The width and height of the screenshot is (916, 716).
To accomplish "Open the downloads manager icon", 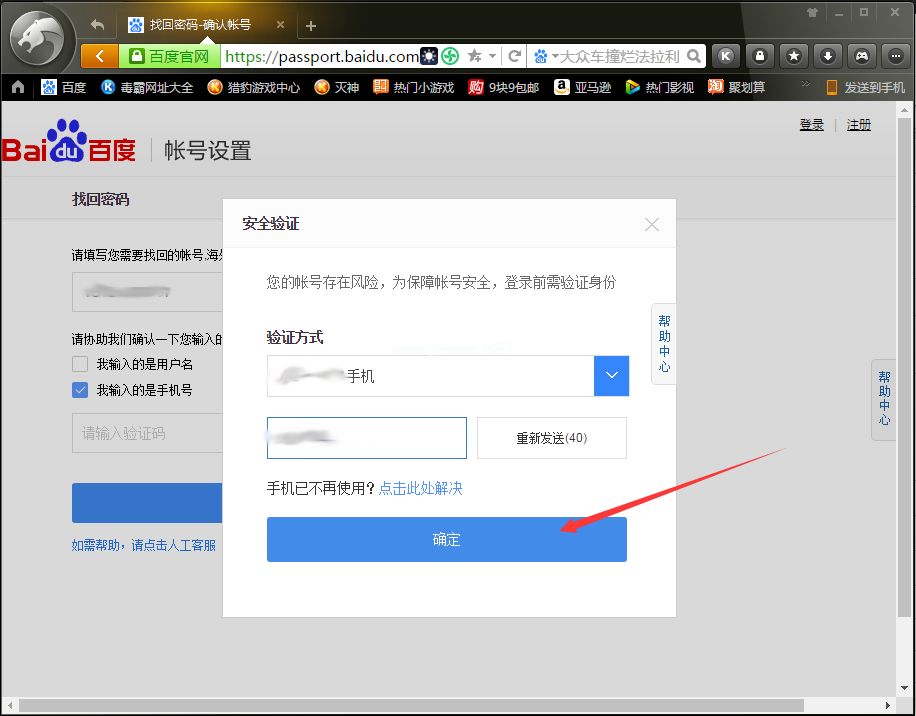I will (x=828, y=56).
